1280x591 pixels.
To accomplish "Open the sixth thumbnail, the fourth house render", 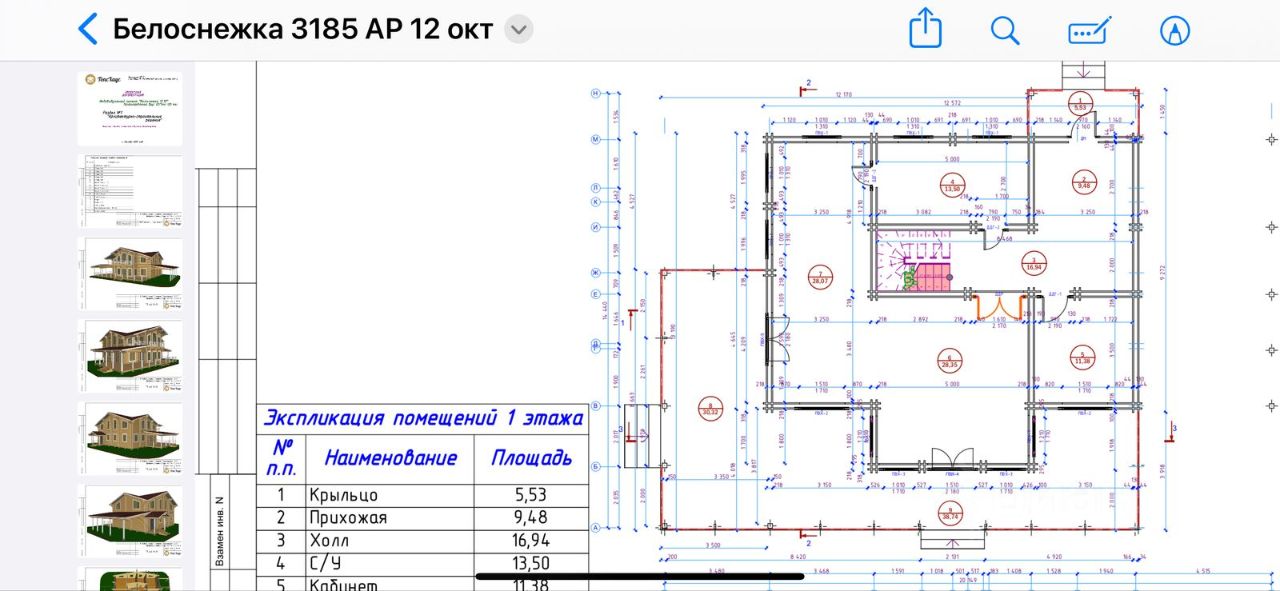I will point(130,521).
